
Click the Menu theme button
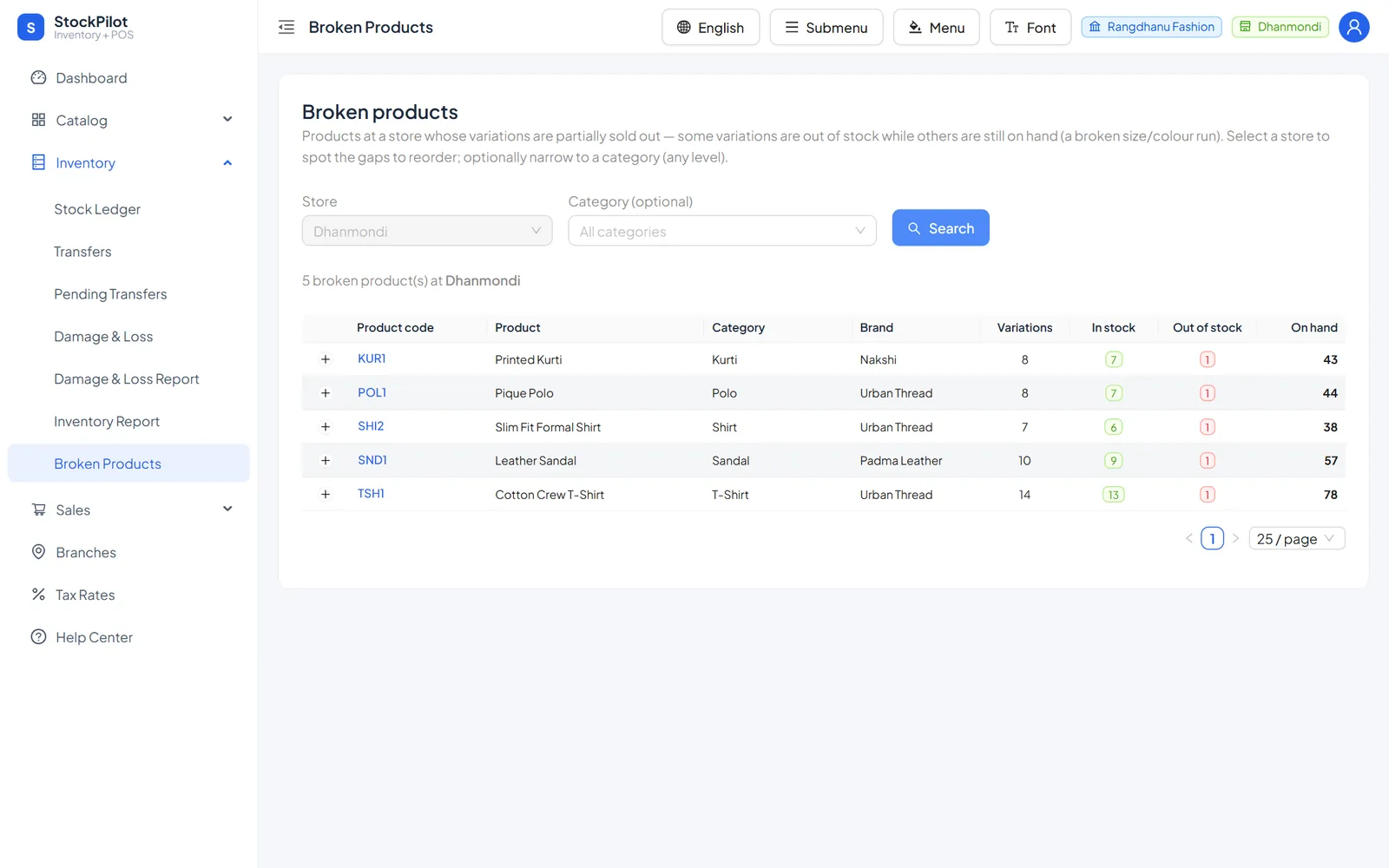(936, 27)
